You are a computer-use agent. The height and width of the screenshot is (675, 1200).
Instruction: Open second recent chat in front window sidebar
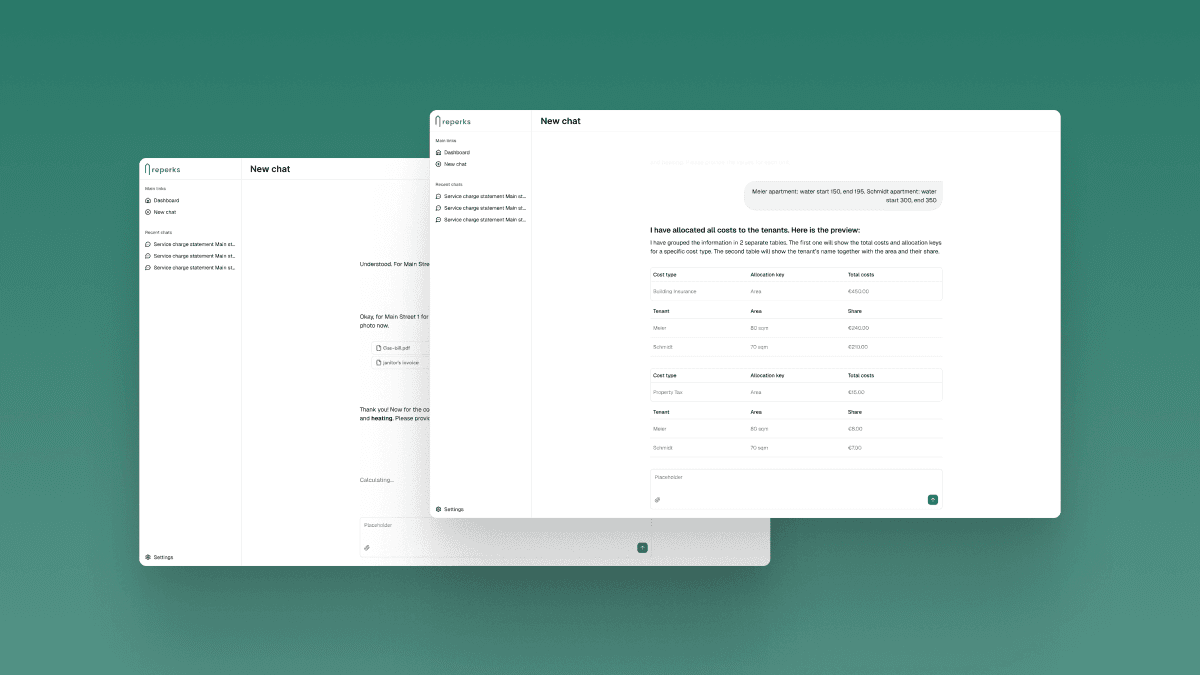(x=484, y=208)
